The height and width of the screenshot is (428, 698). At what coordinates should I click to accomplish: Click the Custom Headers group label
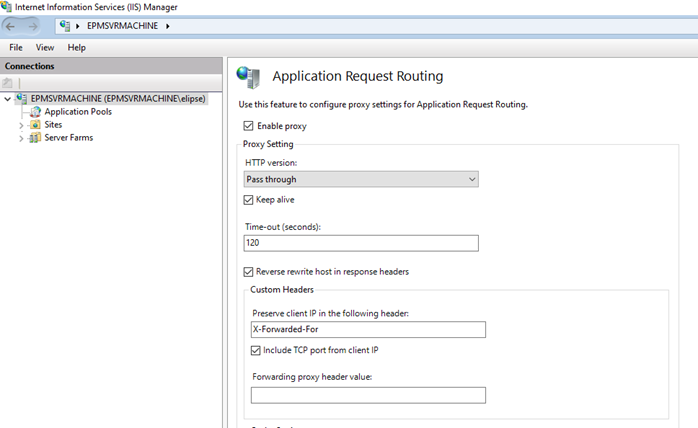282,290
